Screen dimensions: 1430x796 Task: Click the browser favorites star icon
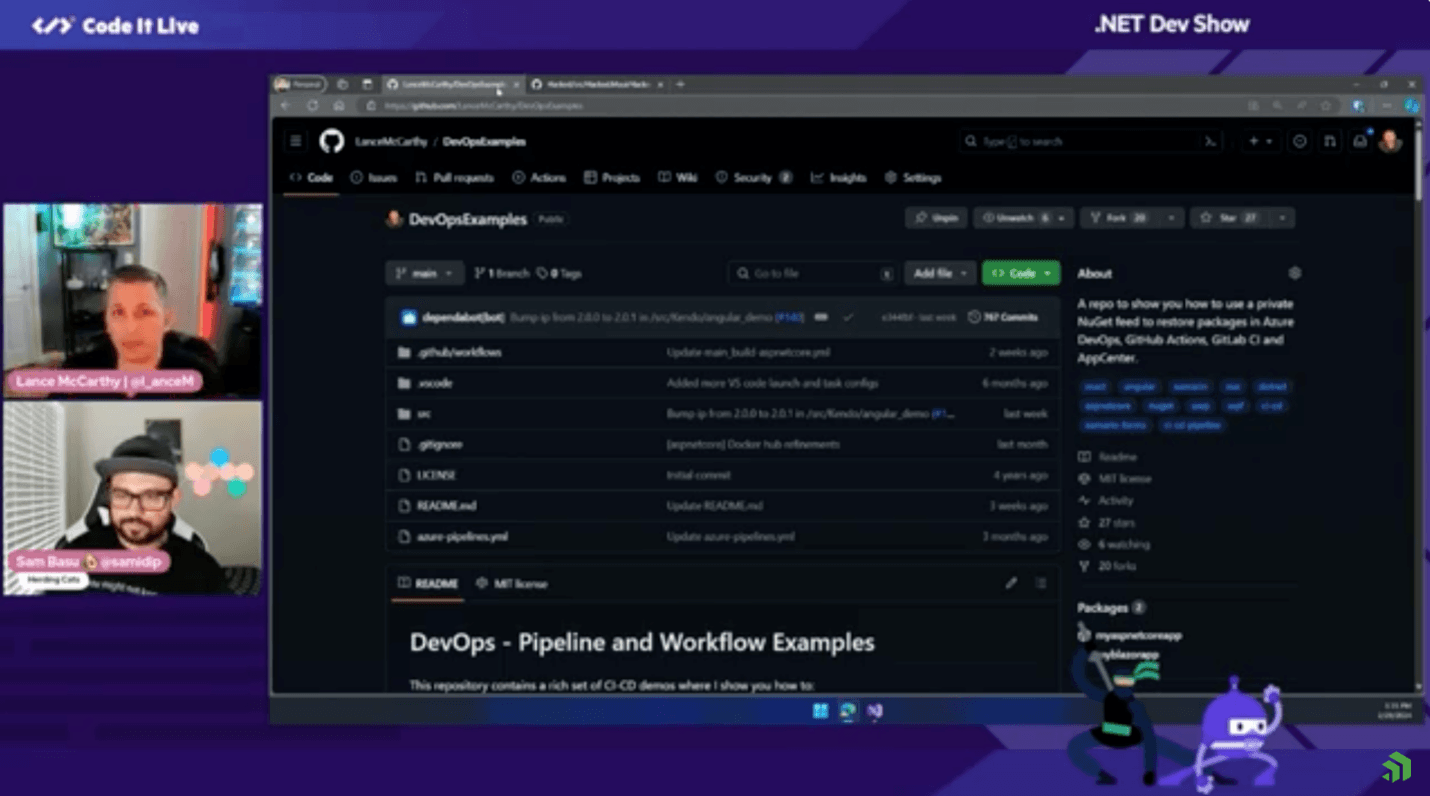(x=1326, y=105)
